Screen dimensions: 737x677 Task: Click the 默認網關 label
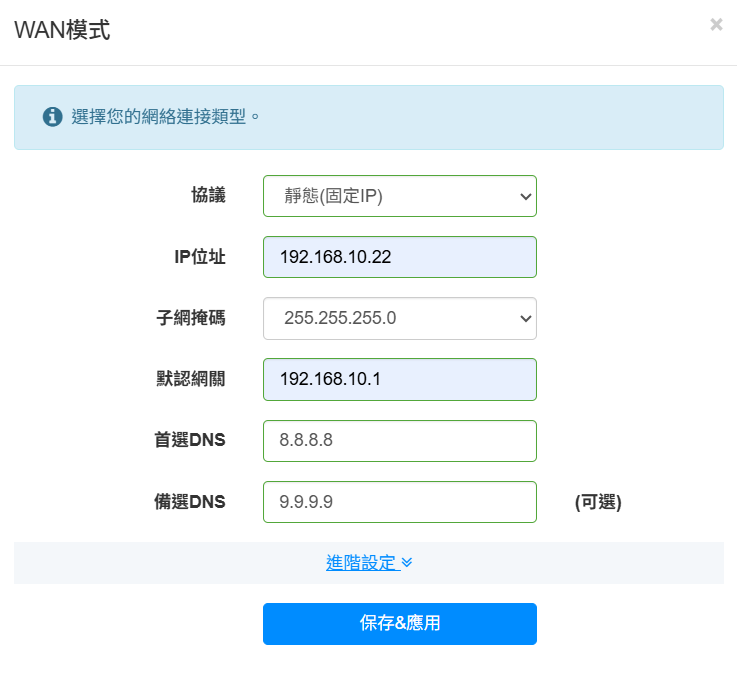pyautogui.click(x=191, y=379)
